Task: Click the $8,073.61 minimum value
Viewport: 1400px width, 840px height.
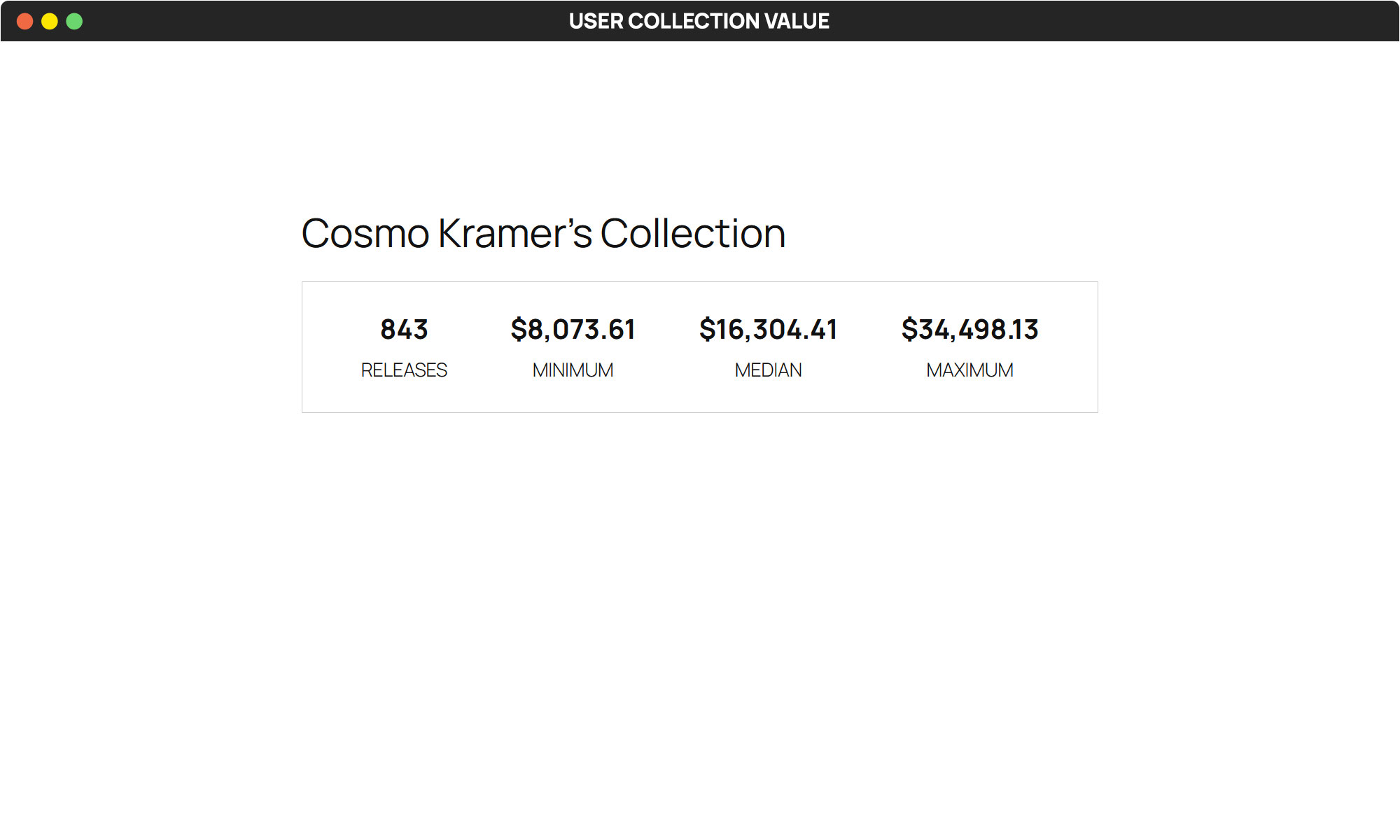Action: [x=574, y=328]
